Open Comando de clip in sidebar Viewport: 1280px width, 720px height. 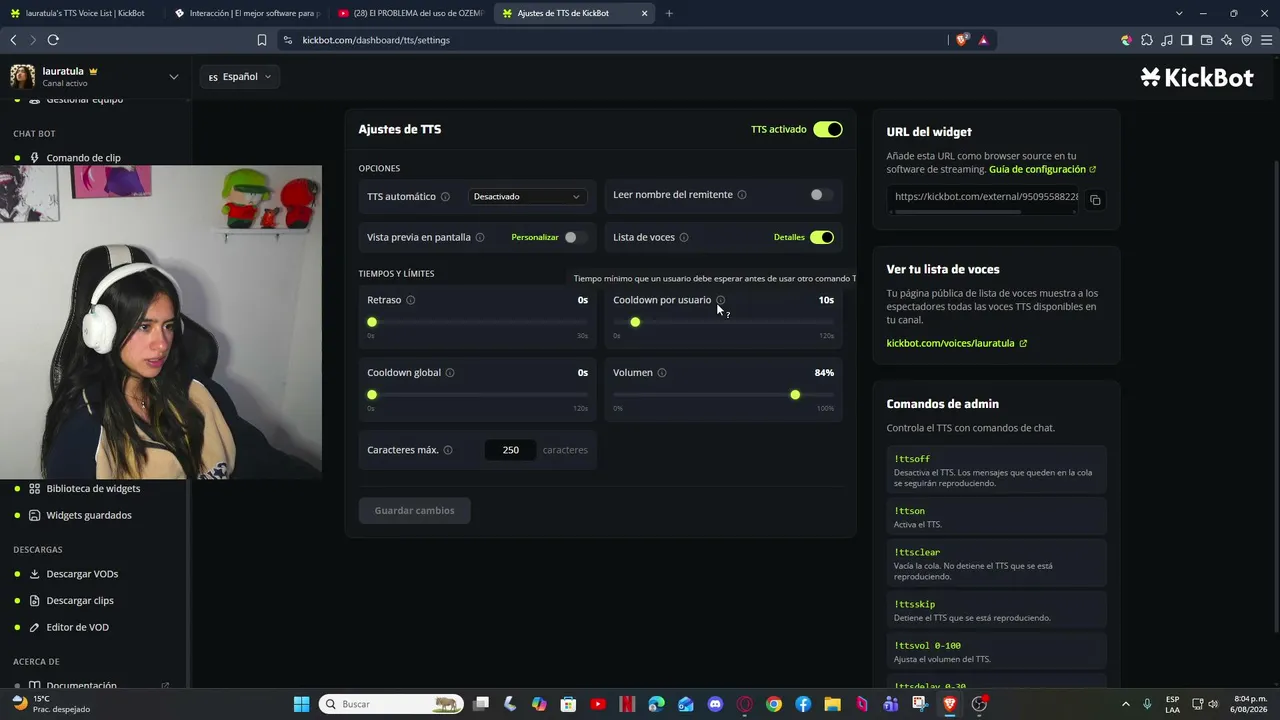[83, 158]
